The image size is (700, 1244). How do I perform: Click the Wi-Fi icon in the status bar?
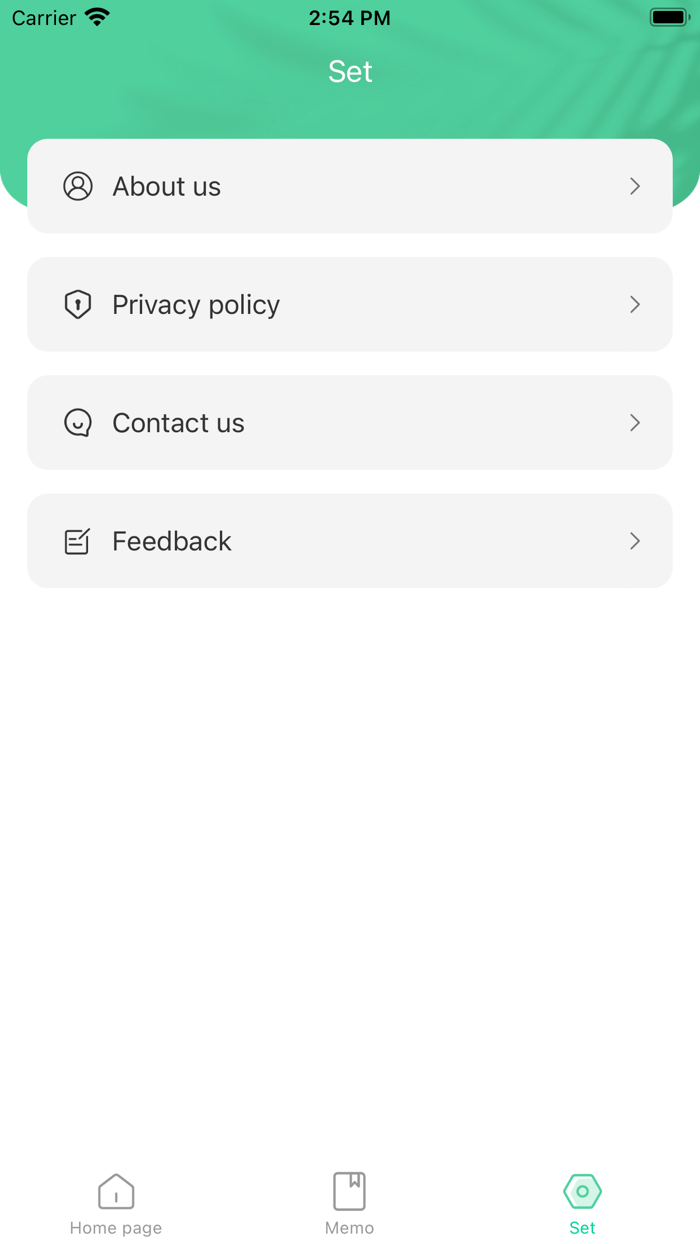[x=95, y=17]
